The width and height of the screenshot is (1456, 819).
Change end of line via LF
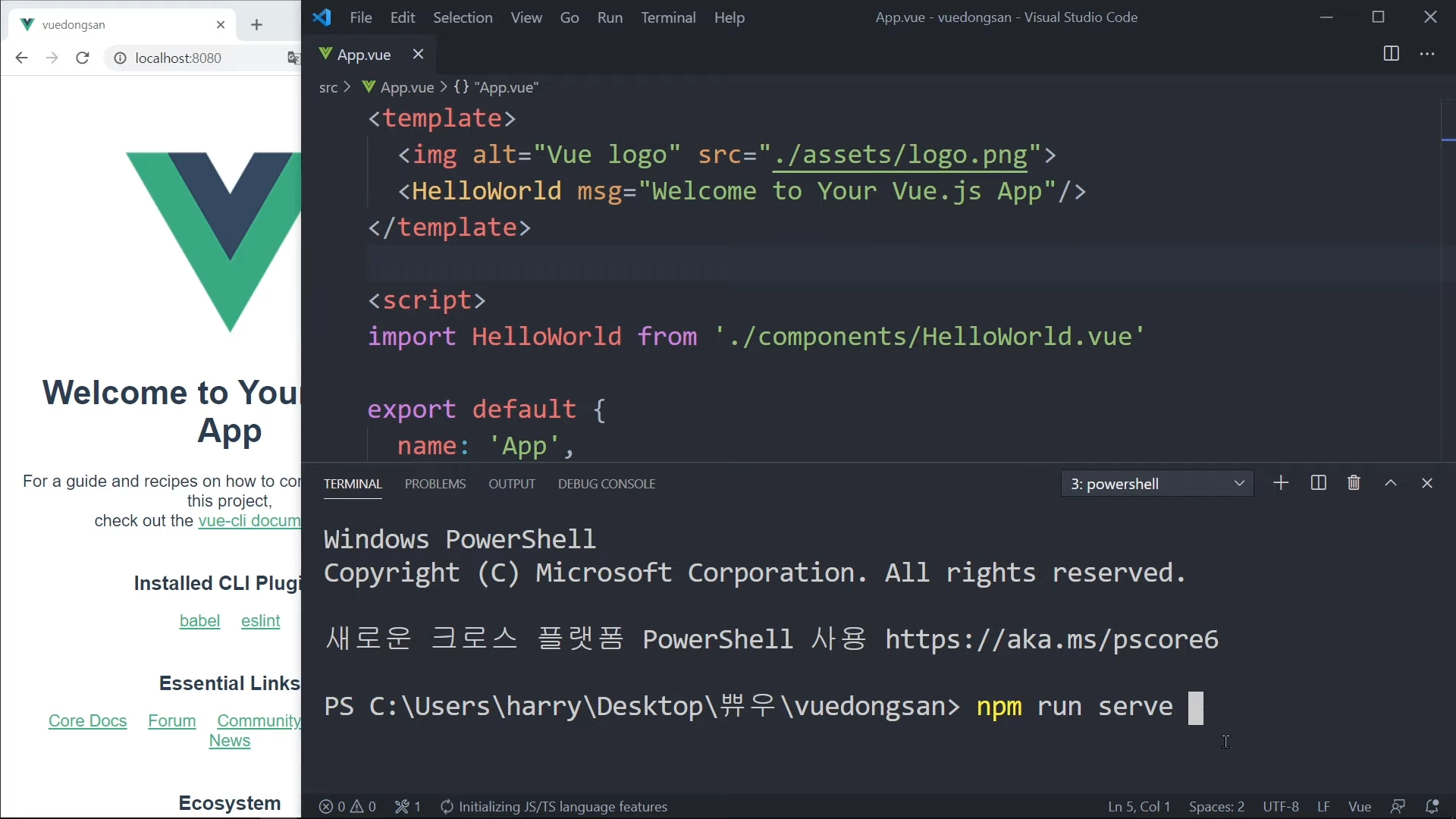pyautogui.click(x=1323, y=807)
